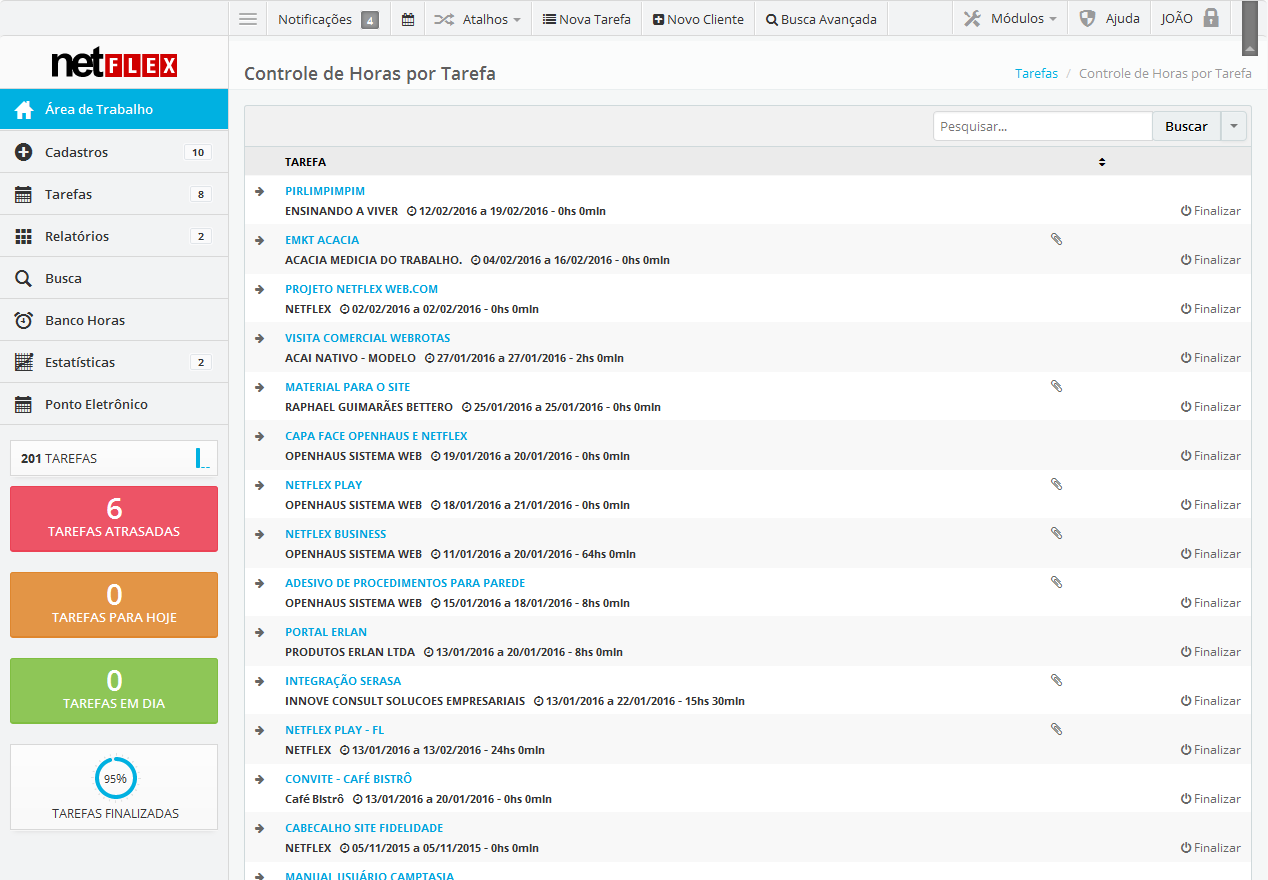This screenshot has width=1268, height=880.
Task: Click the Pesquisar search input field
Action: click(1042, 126)
